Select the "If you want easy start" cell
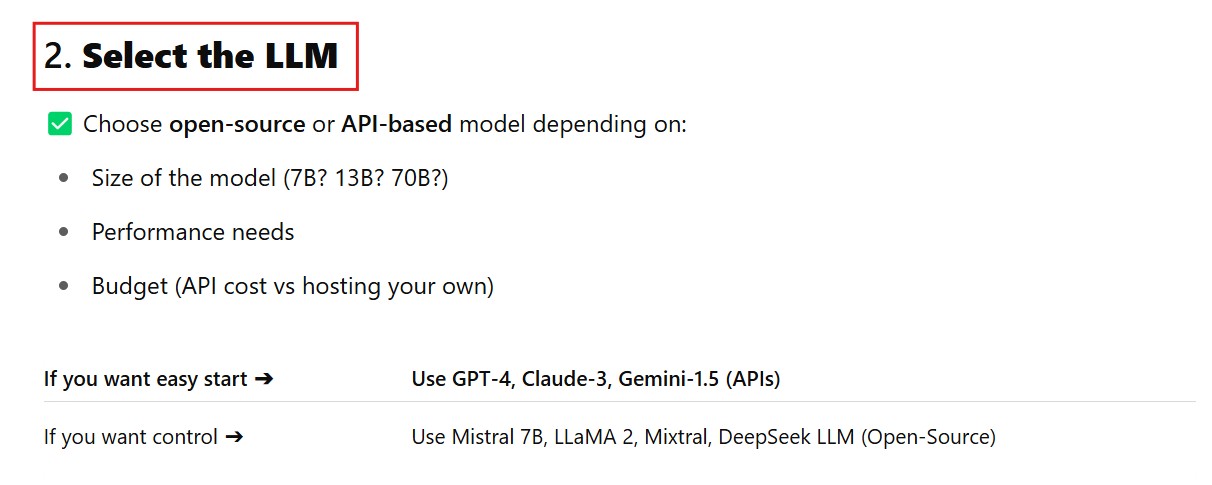 pyautogui.click(x=145, y=379)
